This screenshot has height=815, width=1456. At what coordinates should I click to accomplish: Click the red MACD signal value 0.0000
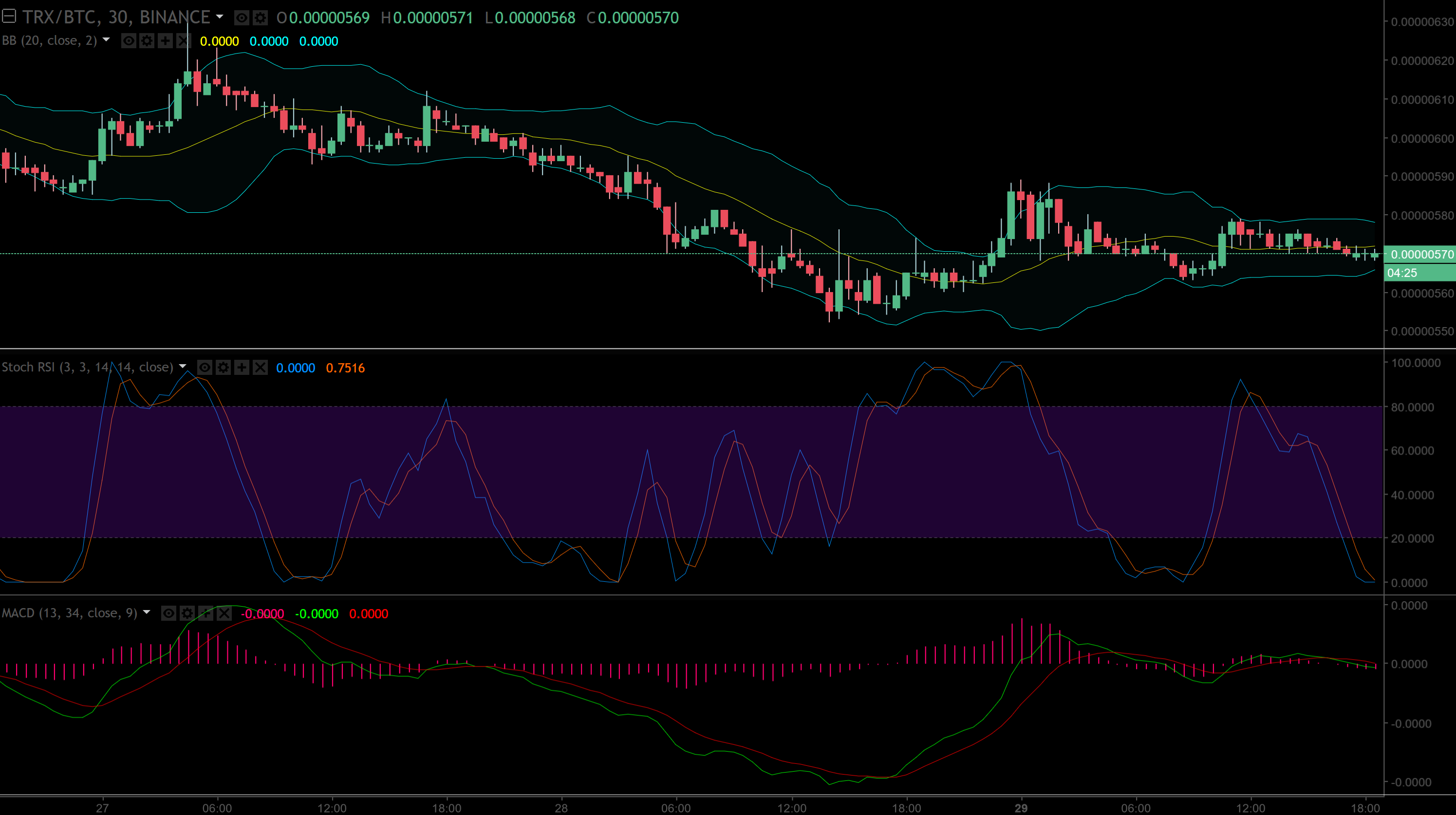click(x=369, y=614)
